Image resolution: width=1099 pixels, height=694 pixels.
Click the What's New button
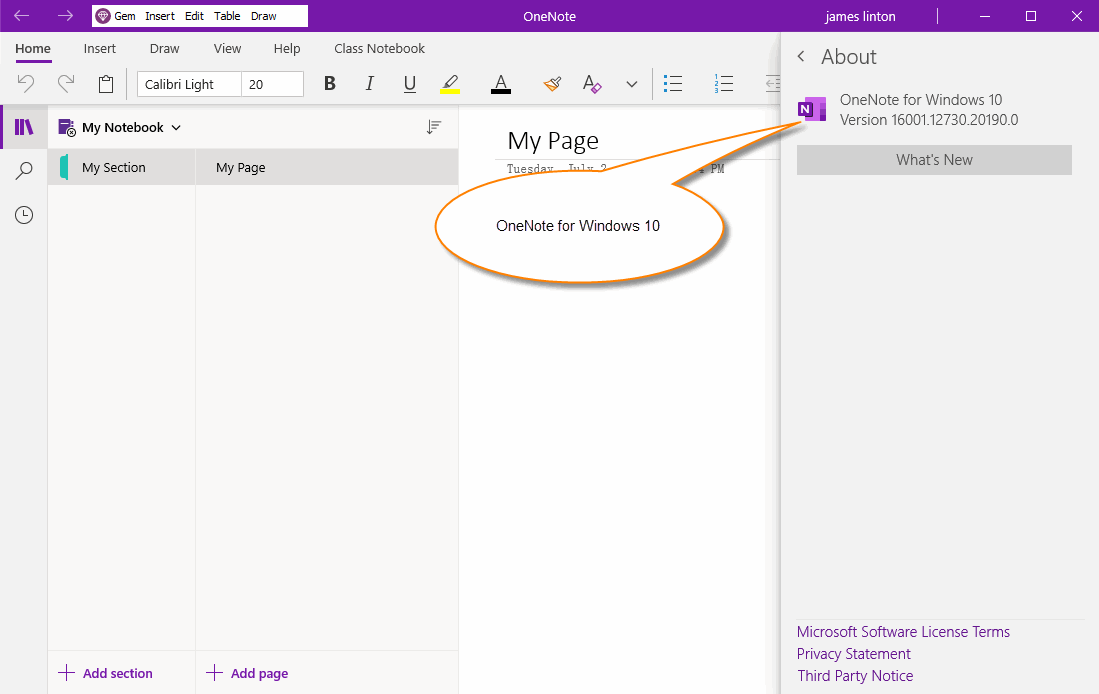933,159
